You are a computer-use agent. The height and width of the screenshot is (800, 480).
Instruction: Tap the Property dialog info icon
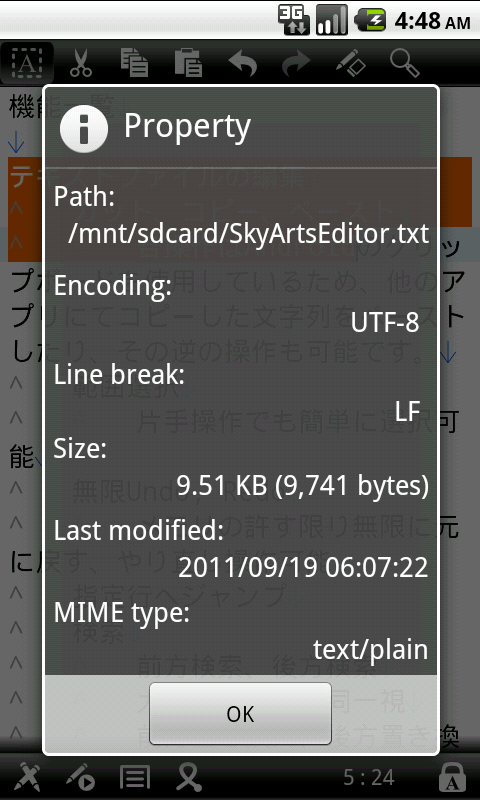click(x=84, y=128)
